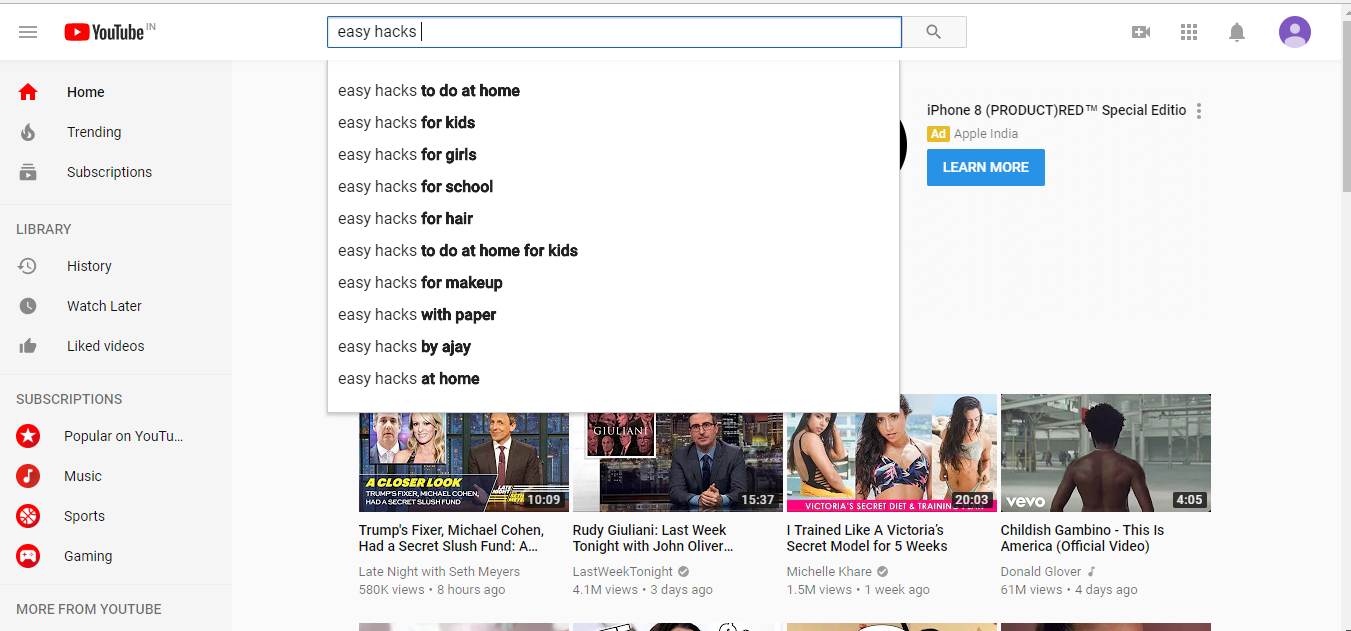Image resolution: width=1351 pixels, height=631 pixels.
Task: Select suggestion 'easy hacks for makeup'
Action: coord(613,283)
